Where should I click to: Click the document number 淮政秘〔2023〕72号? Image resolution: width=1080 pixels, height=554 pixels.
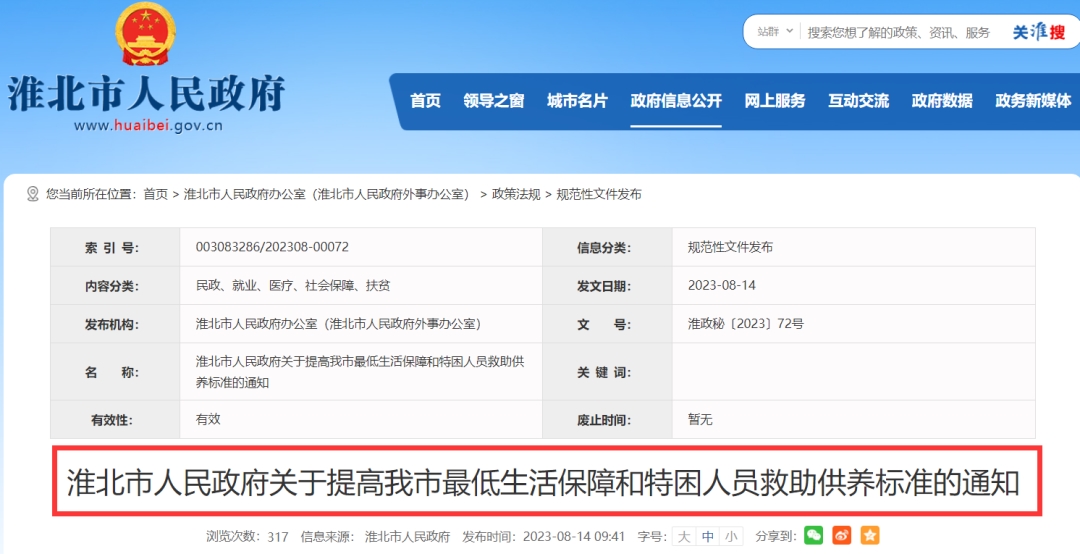[x=745, y=324]
